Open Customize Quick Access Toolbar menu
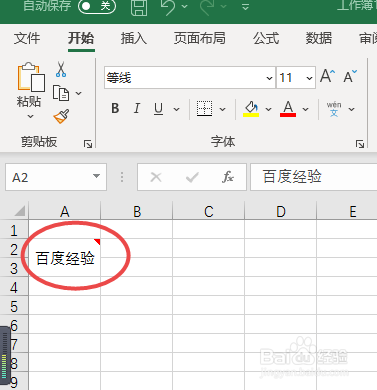This screenshot has width=377, height=390. point(245,7)
